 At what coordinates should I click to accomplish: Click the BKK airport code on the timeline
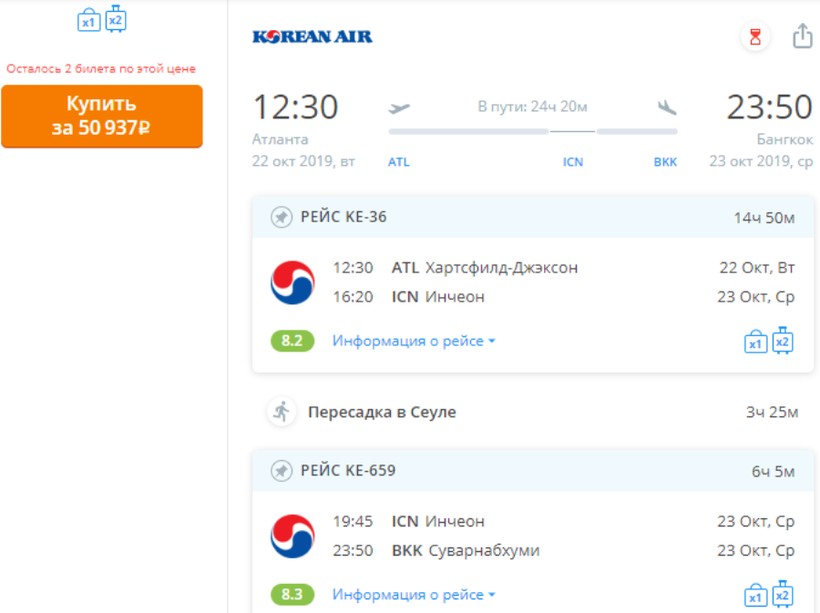[x=665, y=162]
